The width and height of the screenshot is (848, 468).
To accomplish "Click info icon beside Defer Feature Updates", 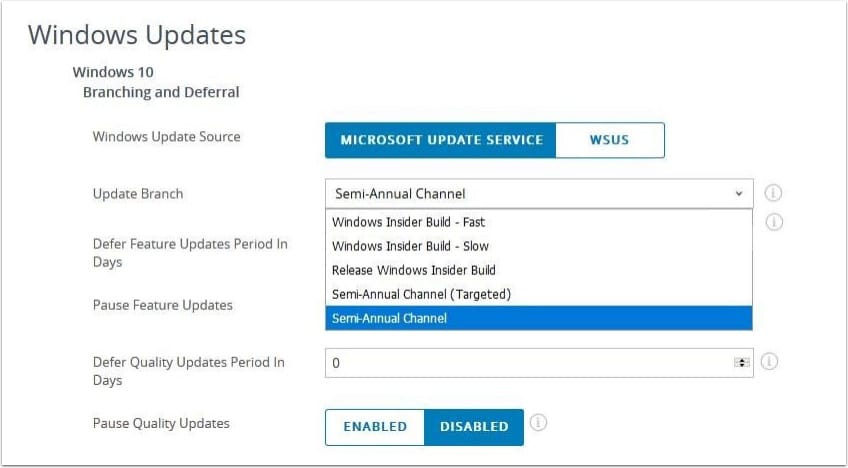I will click(773, 222).
